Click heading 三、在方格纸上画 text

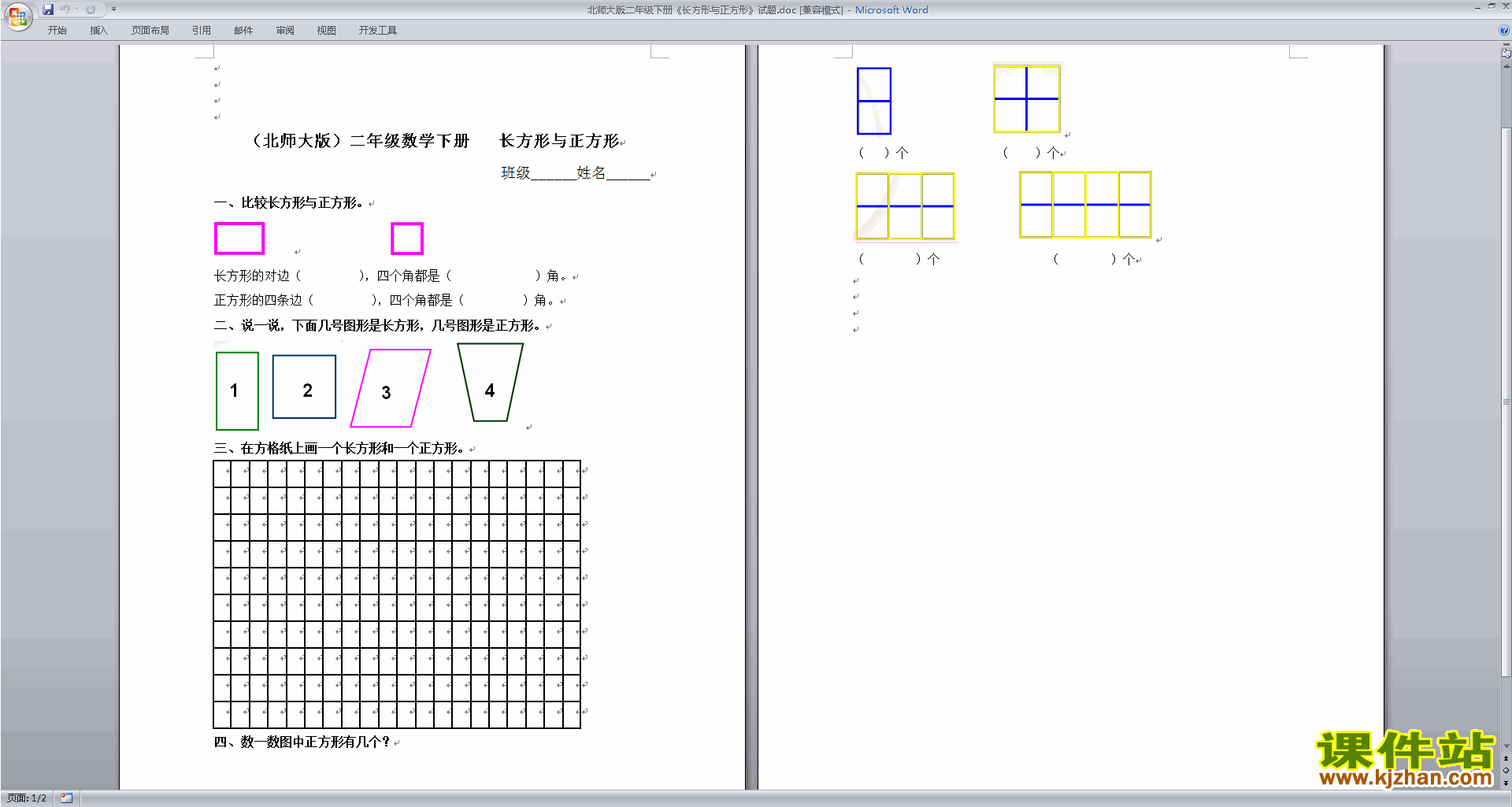point(339,449)
